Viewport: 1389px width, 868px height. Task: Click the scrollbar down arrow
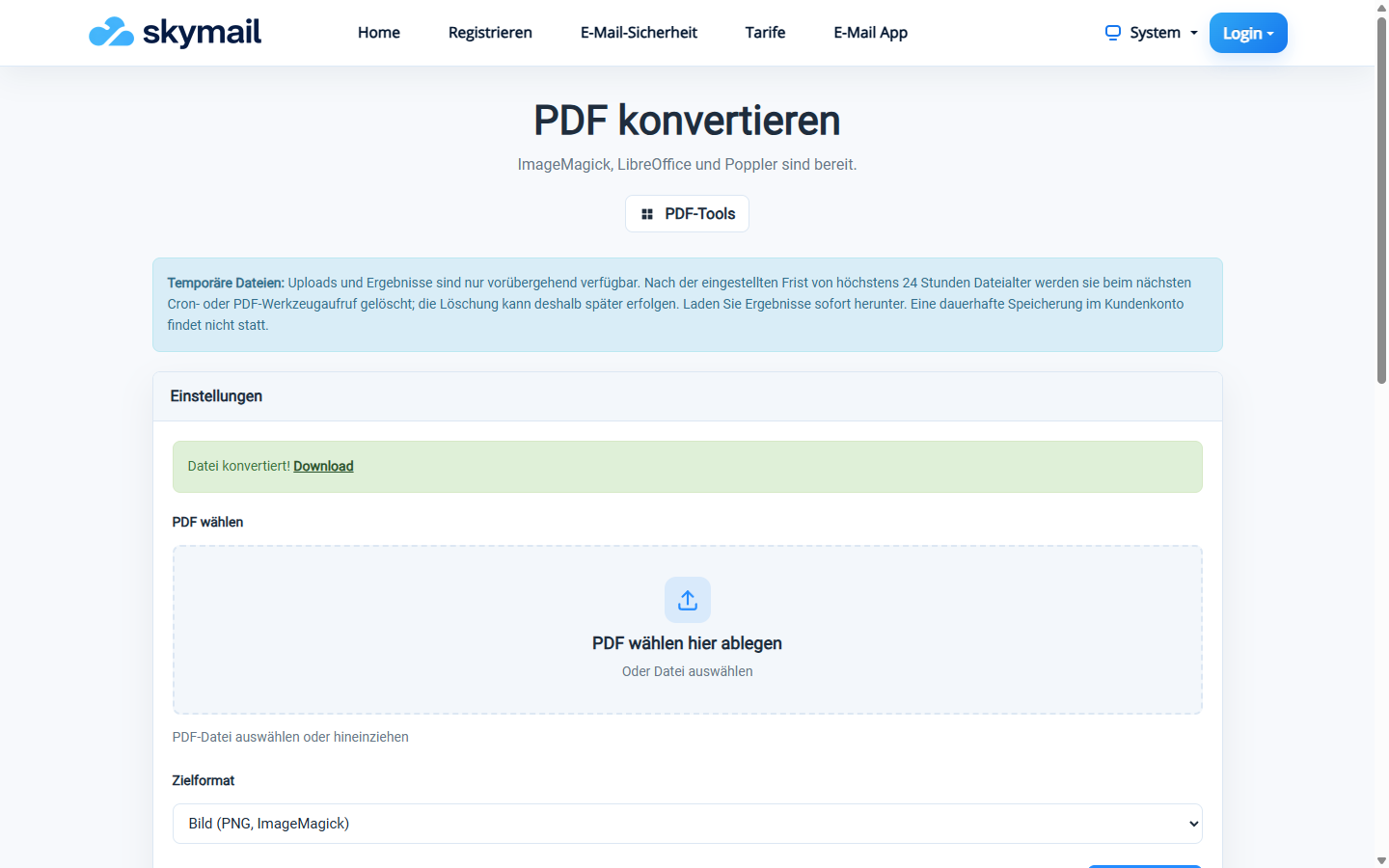click(x=1381, y=860)
